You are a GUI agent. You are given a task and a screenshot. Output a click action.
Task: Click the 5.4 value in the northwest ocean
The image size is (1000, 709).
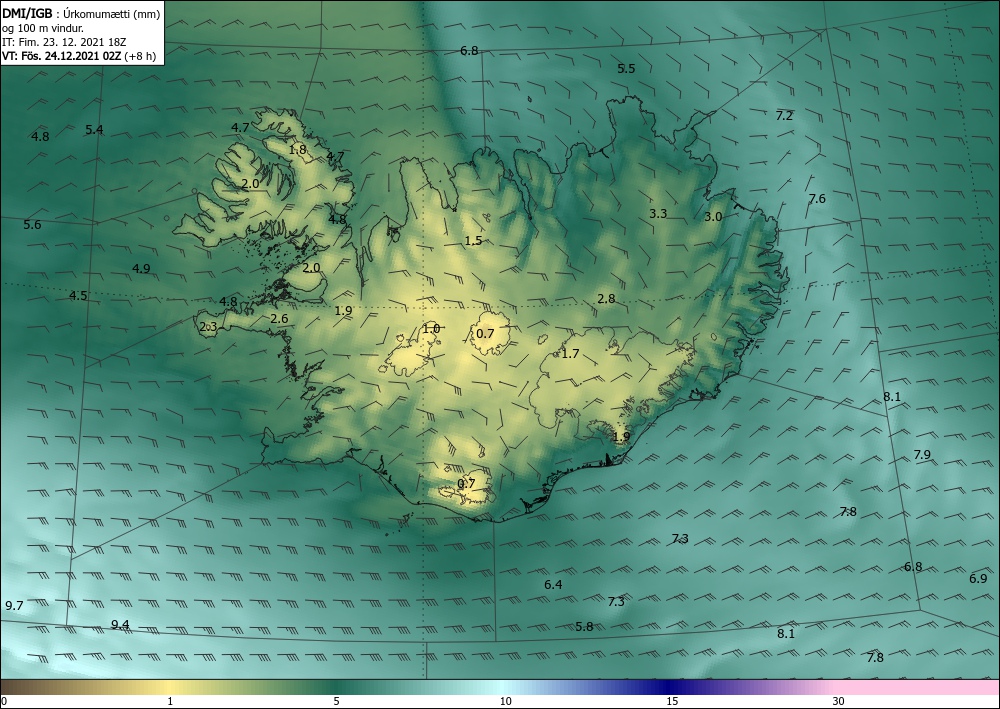[x=94, y=130]
